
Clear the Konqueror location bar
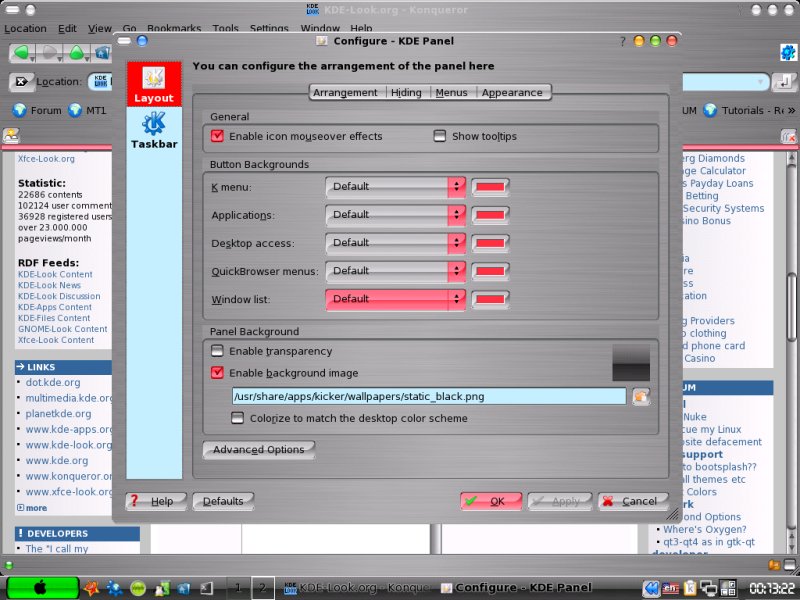(x=21, y=82)
